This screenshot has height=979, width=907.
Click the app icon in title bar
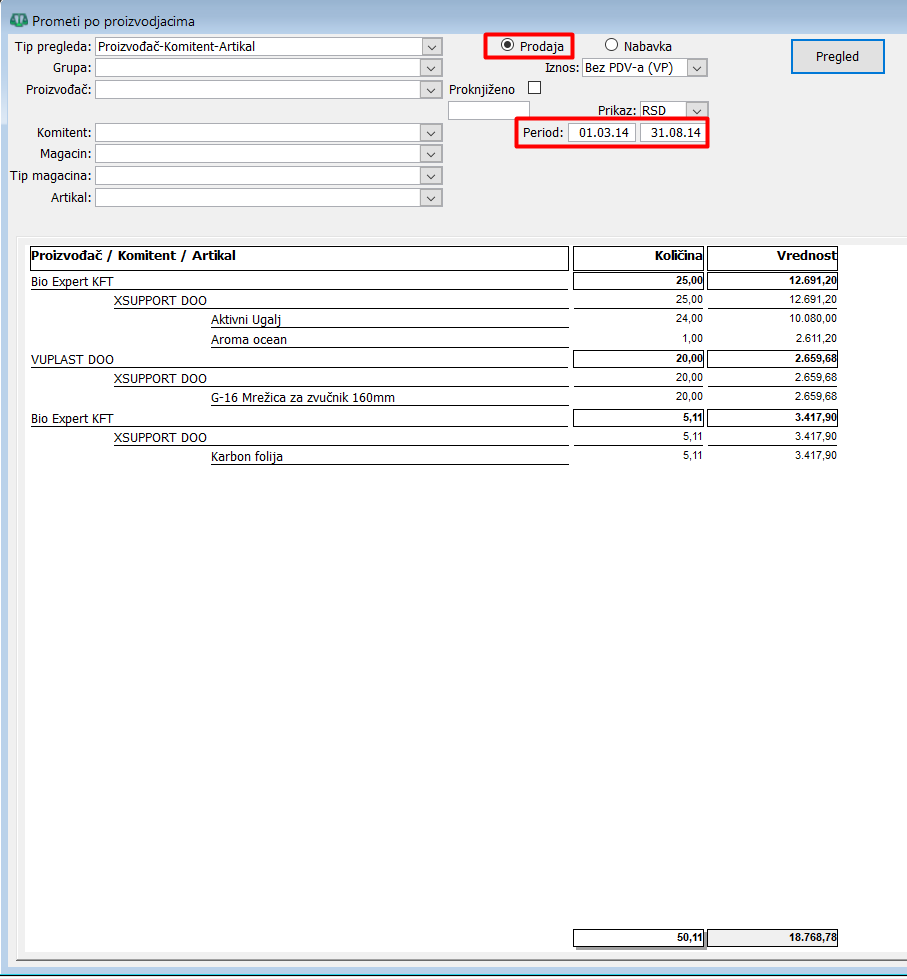(x=18, y=21)
